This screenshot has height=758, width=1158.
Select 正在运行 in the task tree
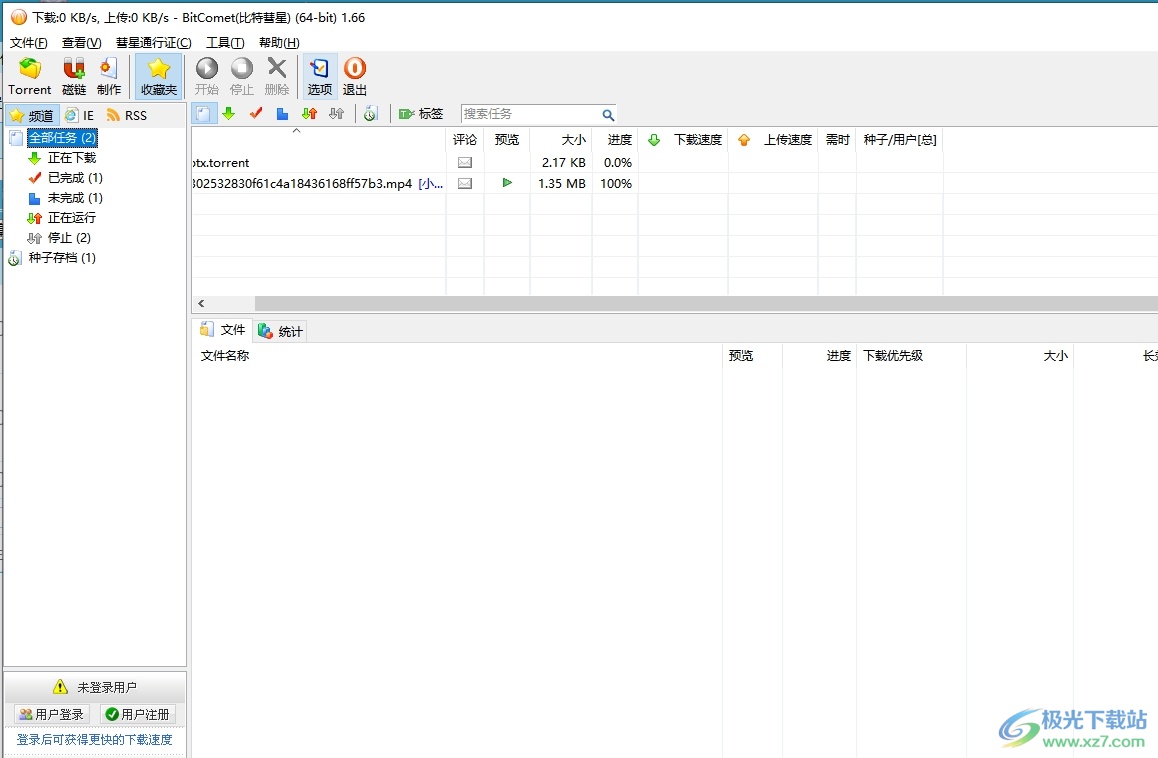pyautogui.click(x=72, y=217)
